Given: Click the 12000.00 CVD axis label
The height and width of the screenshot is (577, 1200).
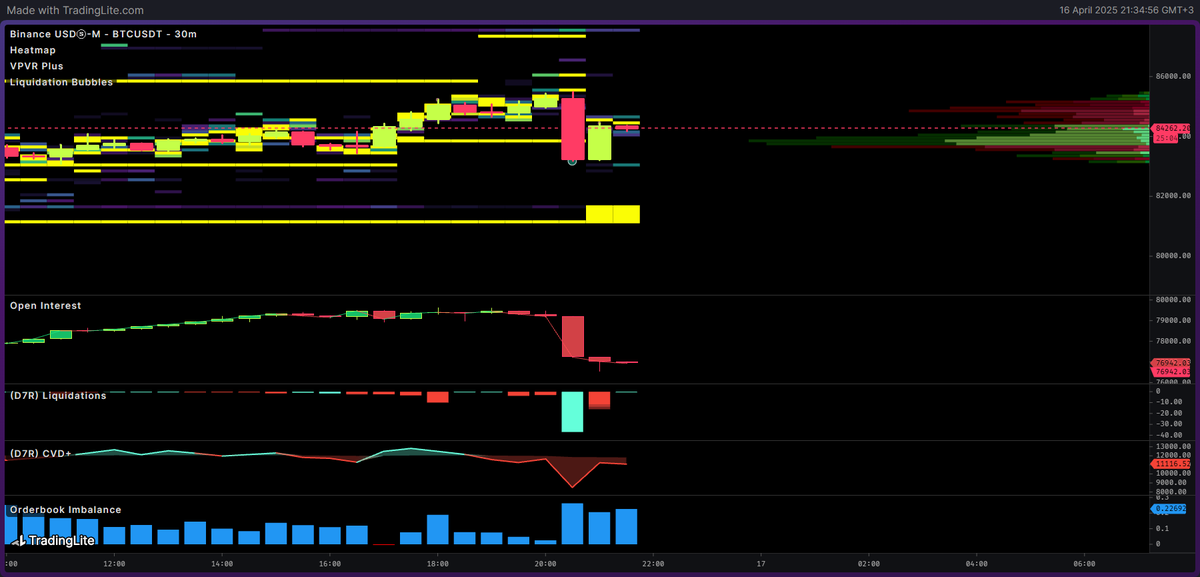Looking at the screenshot, I should click(x=1172, y=455).
